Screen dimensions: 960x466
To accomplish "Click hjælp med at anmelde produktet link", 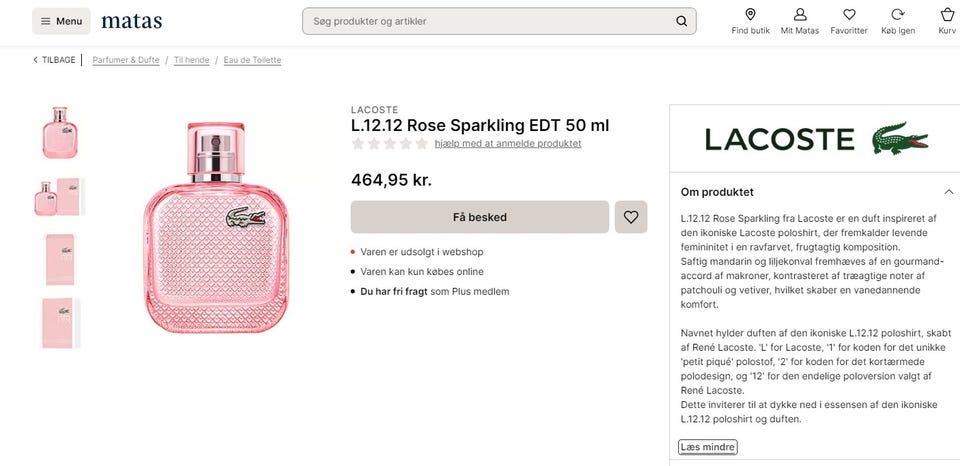I will (x=507, y=144).
